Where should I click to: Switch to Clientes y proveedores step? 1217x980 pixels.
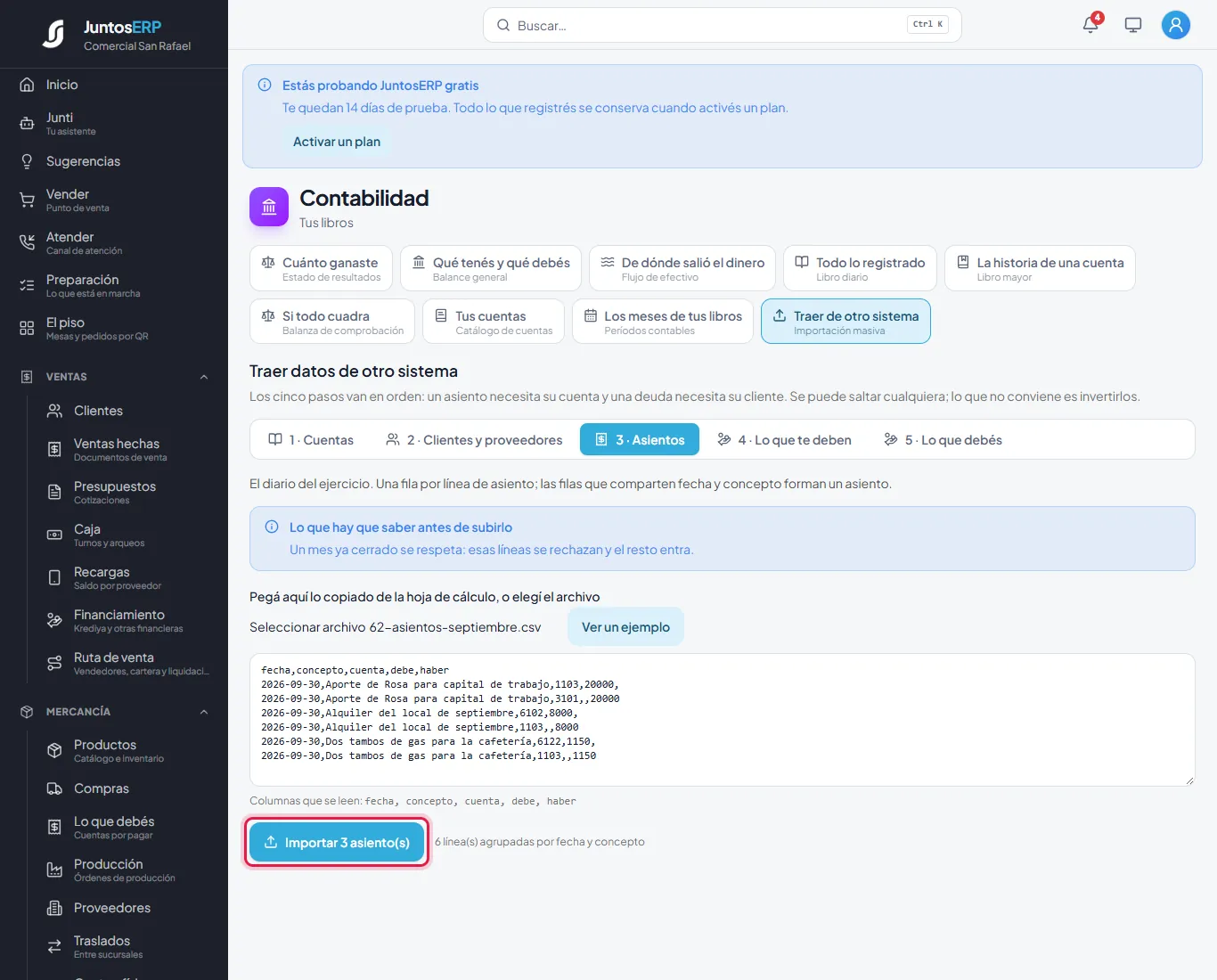(474, 440)
